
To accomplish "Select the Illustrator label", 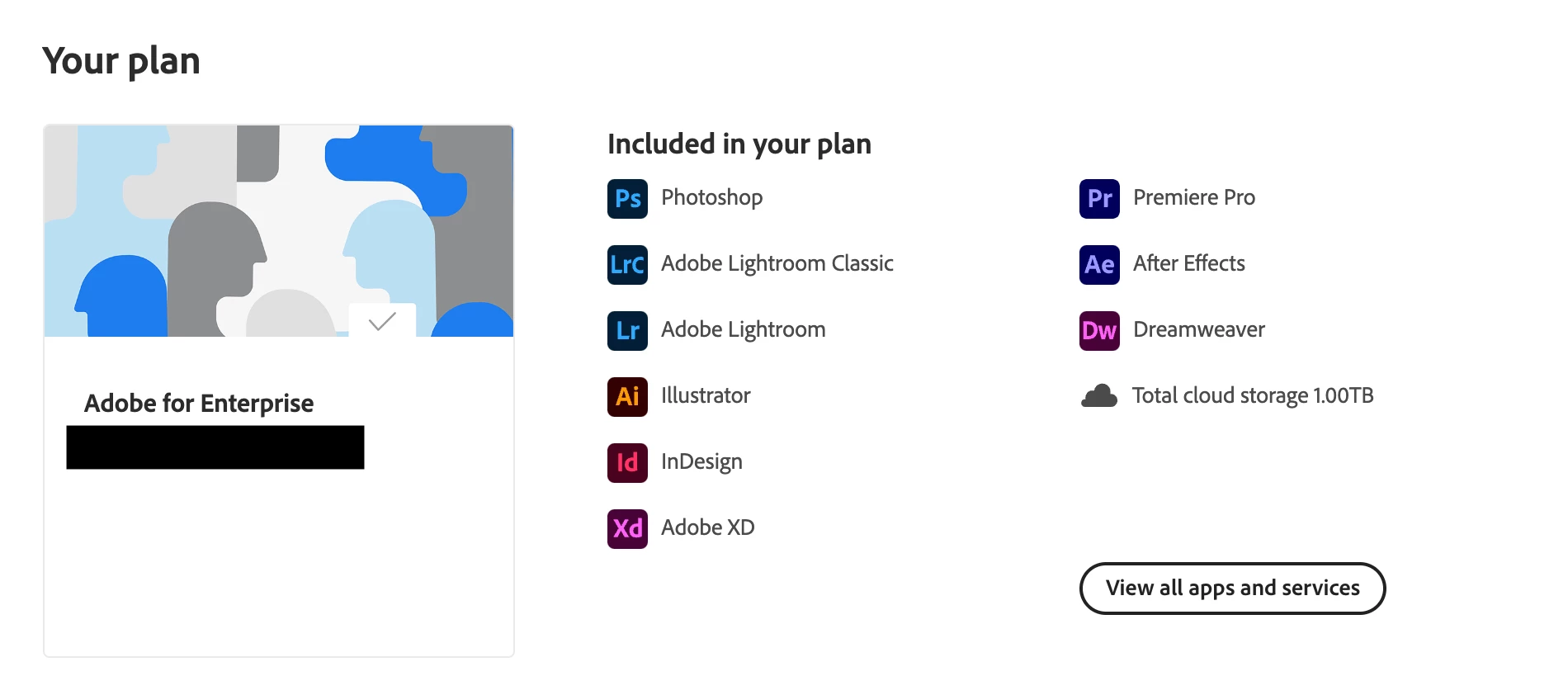I will point(706,395).
